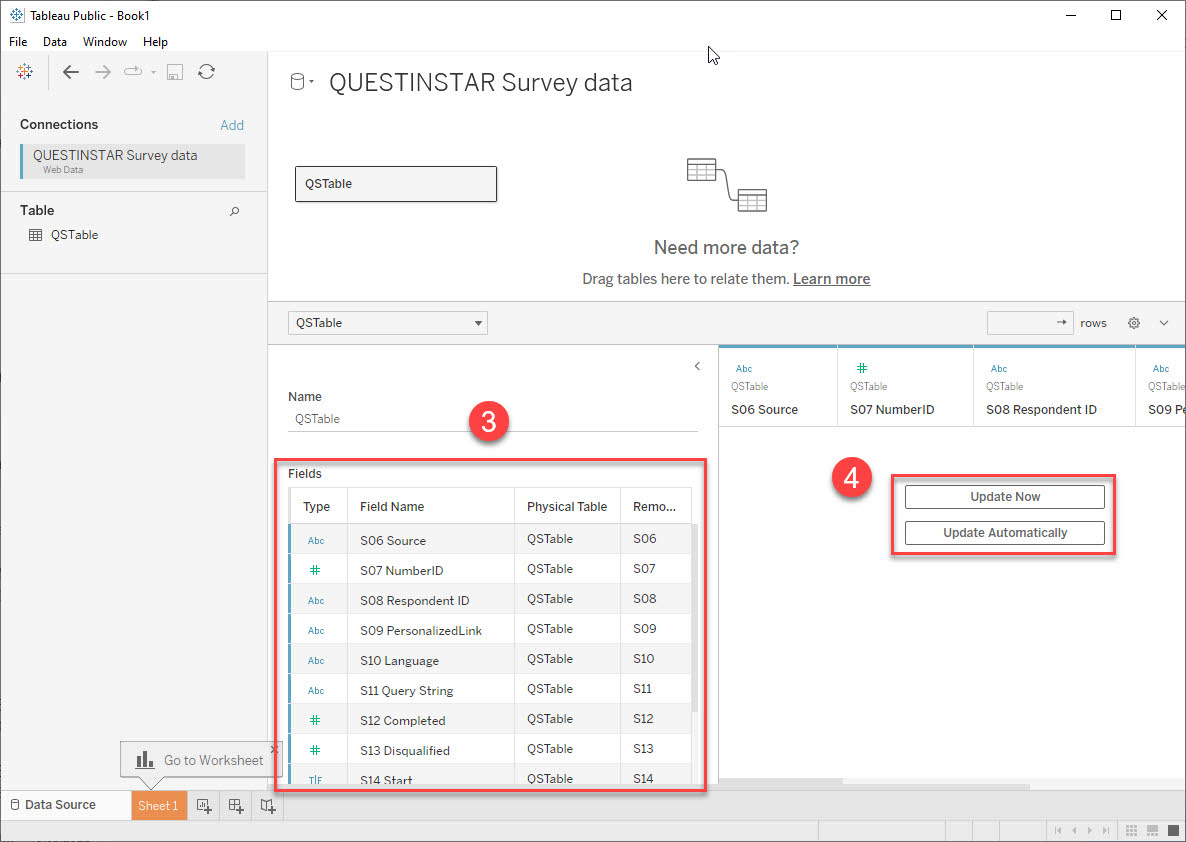Click the Name input field containing QSTable
The width and height of the screenshot is (1186, 842).
pyautogui.click(x=492, y=419)
